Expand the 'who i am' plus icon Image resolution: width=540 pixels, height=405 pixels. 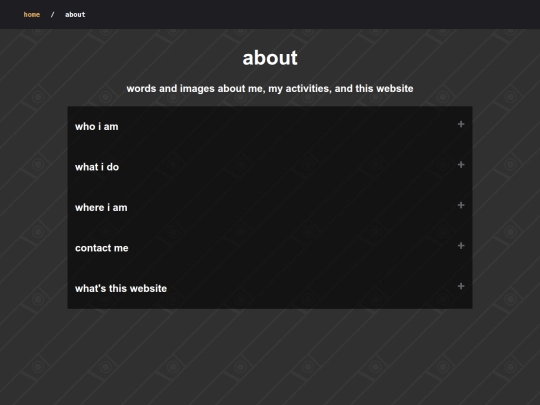(x=461, y=124)
